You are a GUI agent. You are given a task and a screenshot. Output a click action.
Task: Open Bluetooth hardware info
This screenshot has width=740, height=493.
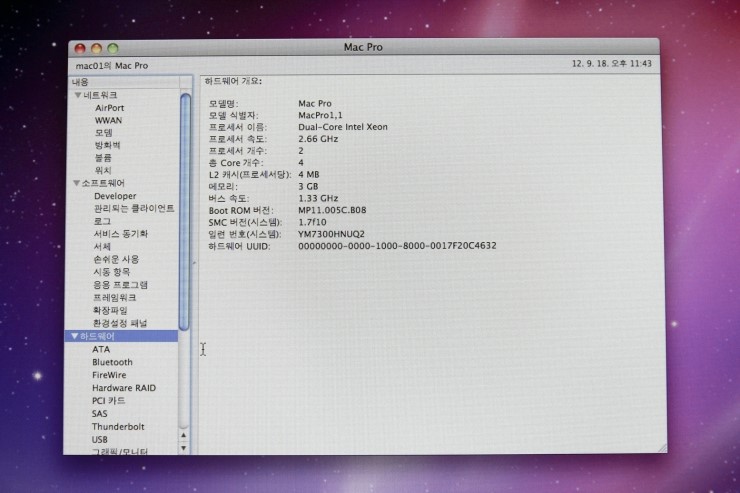click(x=112, y=363)
